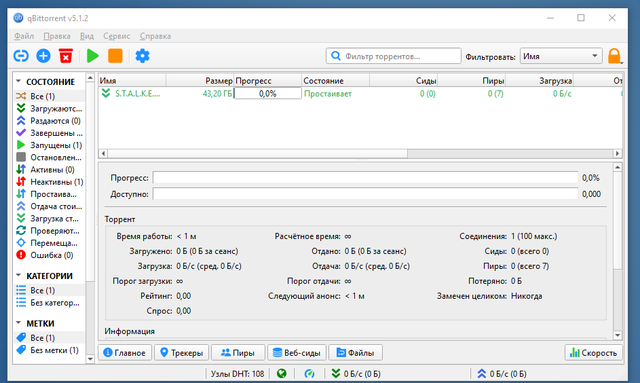This screenshot has width=640, height=383.
Task: Select the Перемещаются filter
Action: pyautogui.click(x=49, y=243)
